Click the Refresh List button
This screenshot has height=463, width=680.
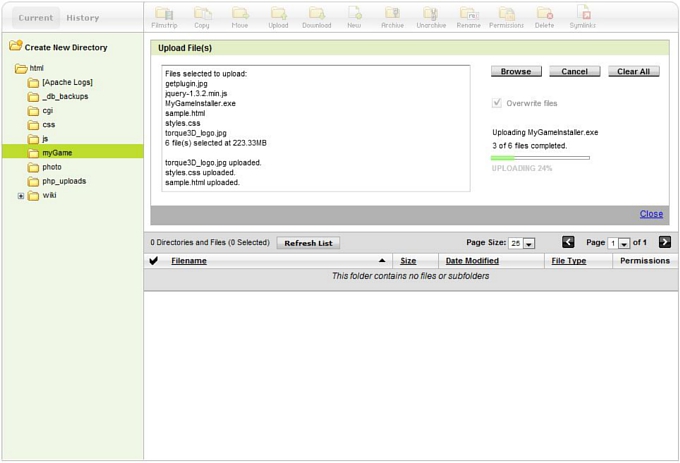(x=308, y=243)
